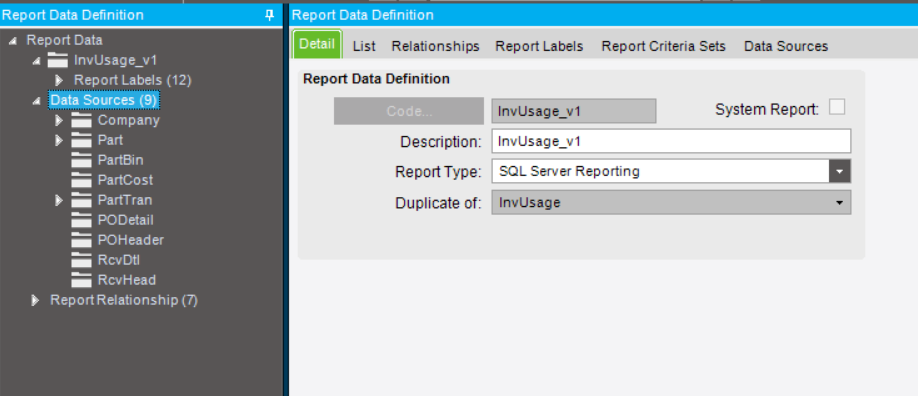The image size is (918, 396).
Task: Switch to the Relationships tab
Action: (435, 46)
